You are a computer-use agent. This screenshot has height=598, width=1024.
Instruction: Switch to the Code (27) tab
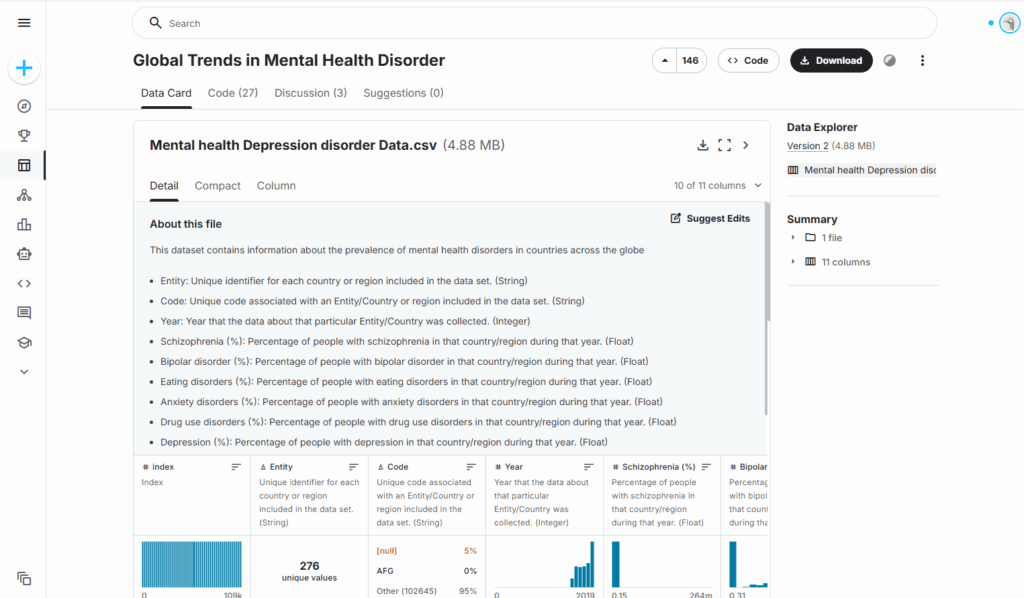(x=232, y=93)
